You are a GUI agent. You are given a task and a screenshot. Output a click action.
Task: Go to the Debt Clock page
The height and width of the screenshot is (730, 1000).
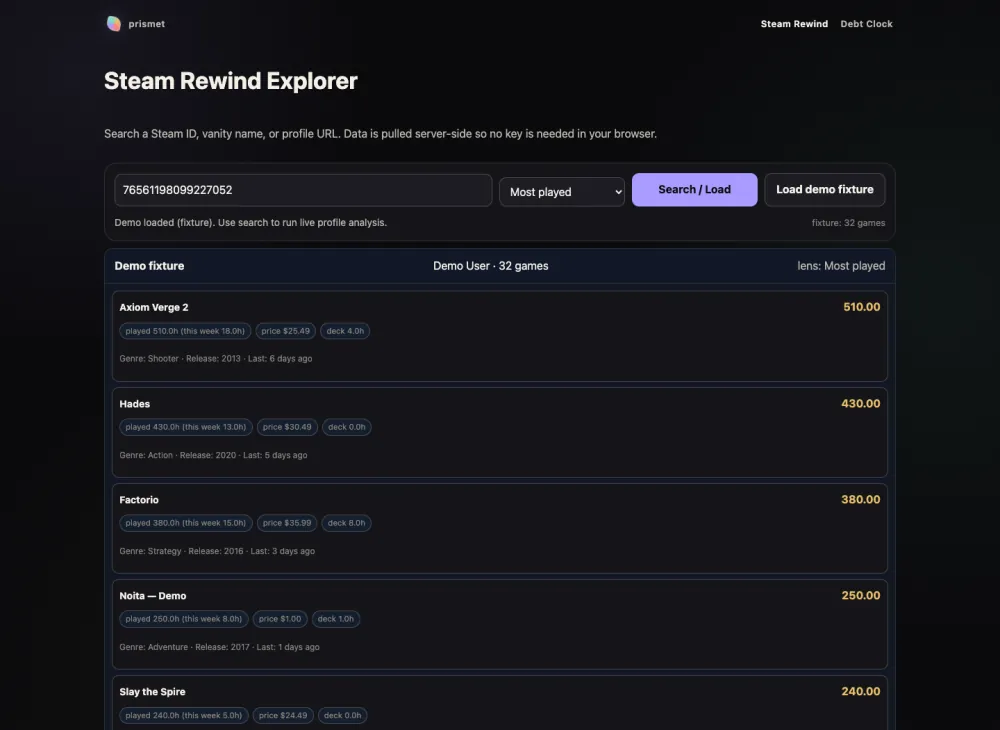click(x=866, y=24)
